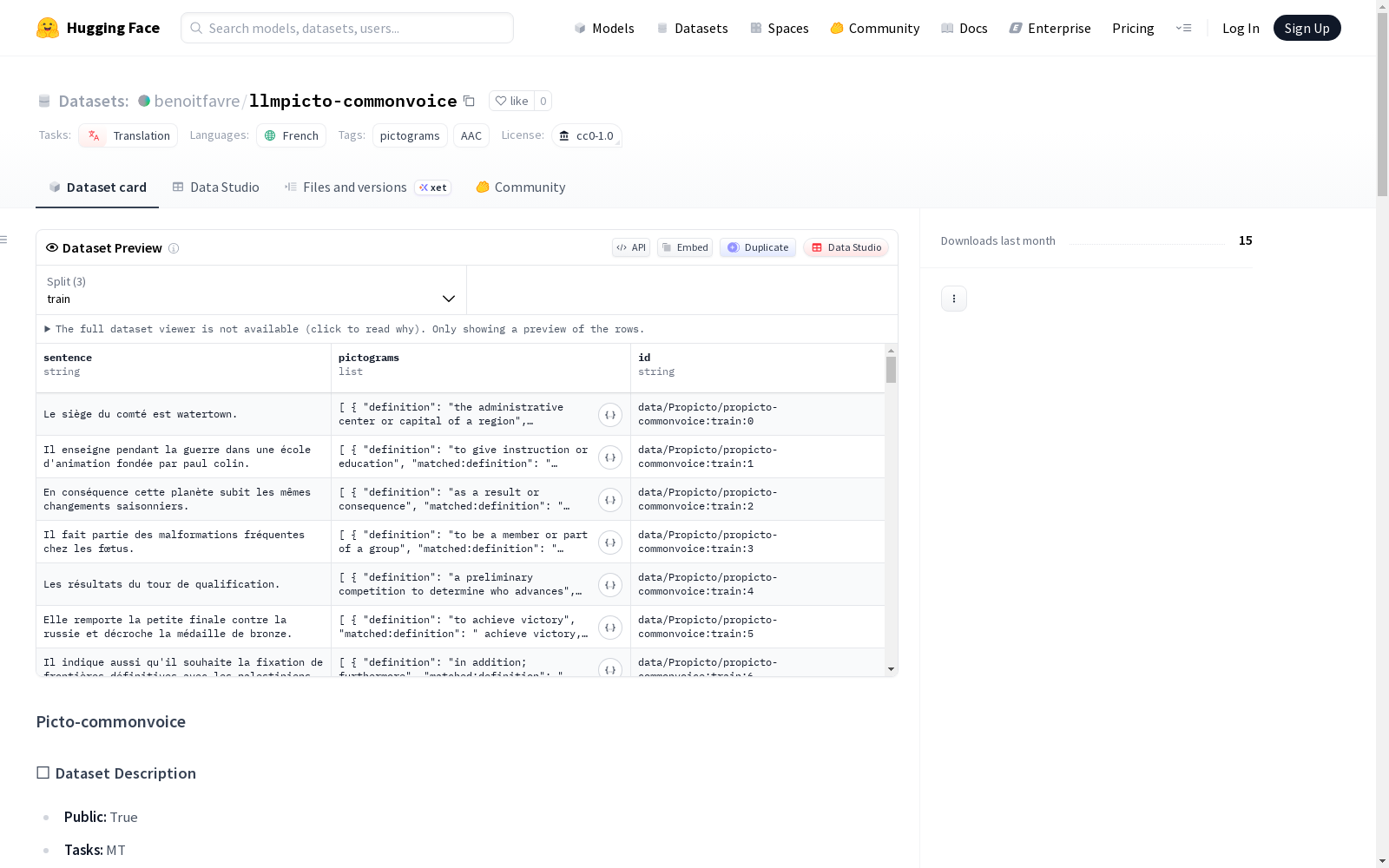The width and height of the screenshot is (1389, 868).
Task: Expand JSON for 'a preliminary competition' pictograms cell
Action: coord(610,585)
